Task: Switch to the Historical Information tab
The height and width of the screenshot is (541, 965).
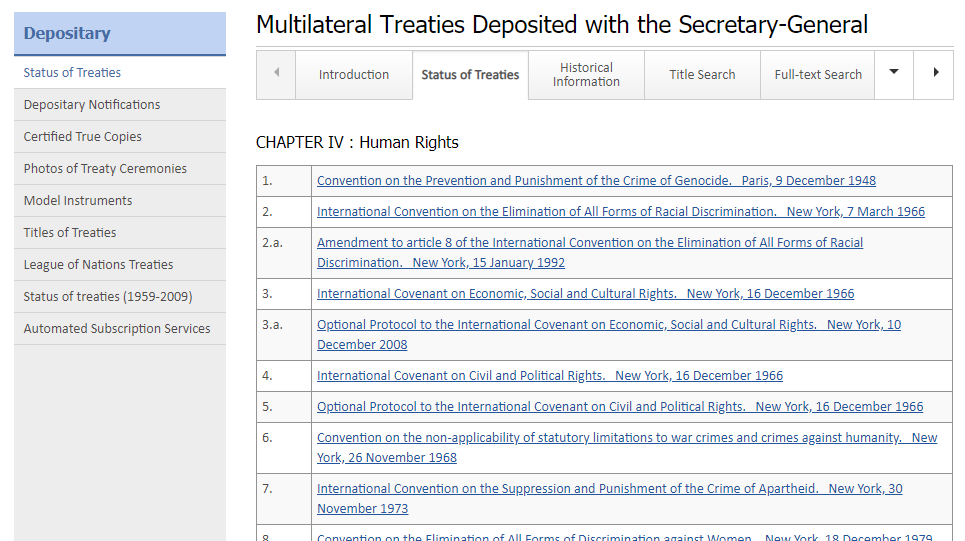Action: [x=586, y=75]
